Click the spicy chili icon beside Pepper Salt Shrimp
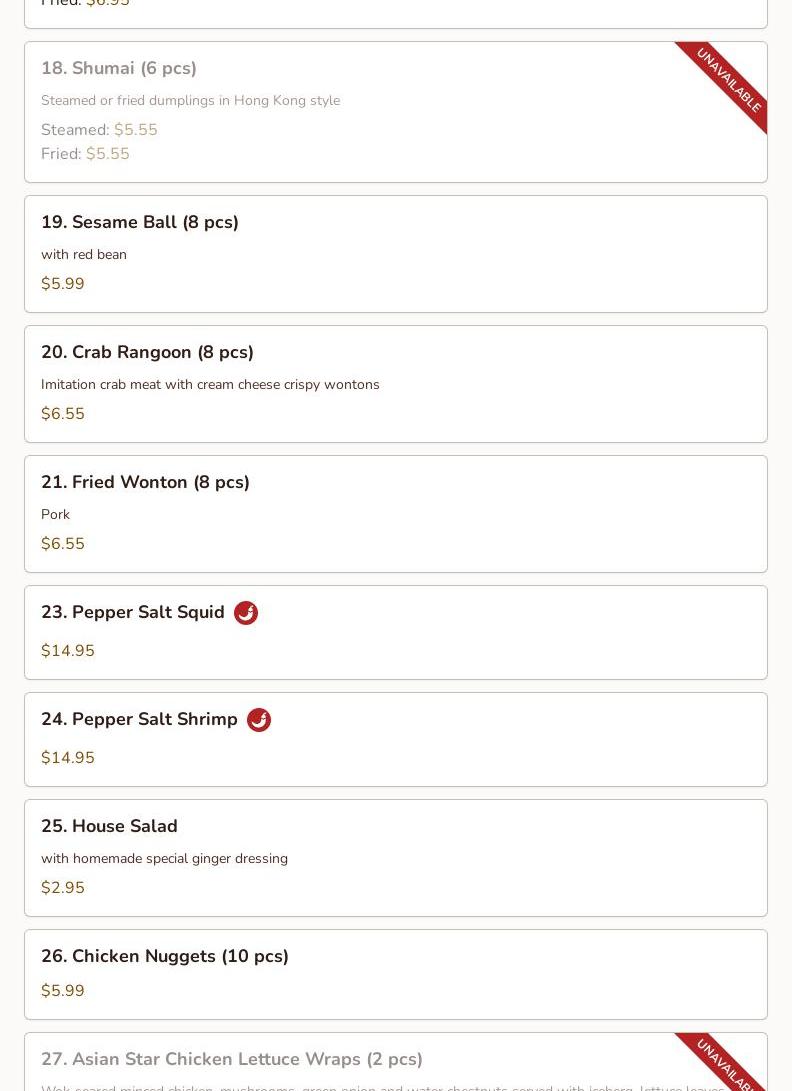The image size is (792, 1091). tap(259, 720)
